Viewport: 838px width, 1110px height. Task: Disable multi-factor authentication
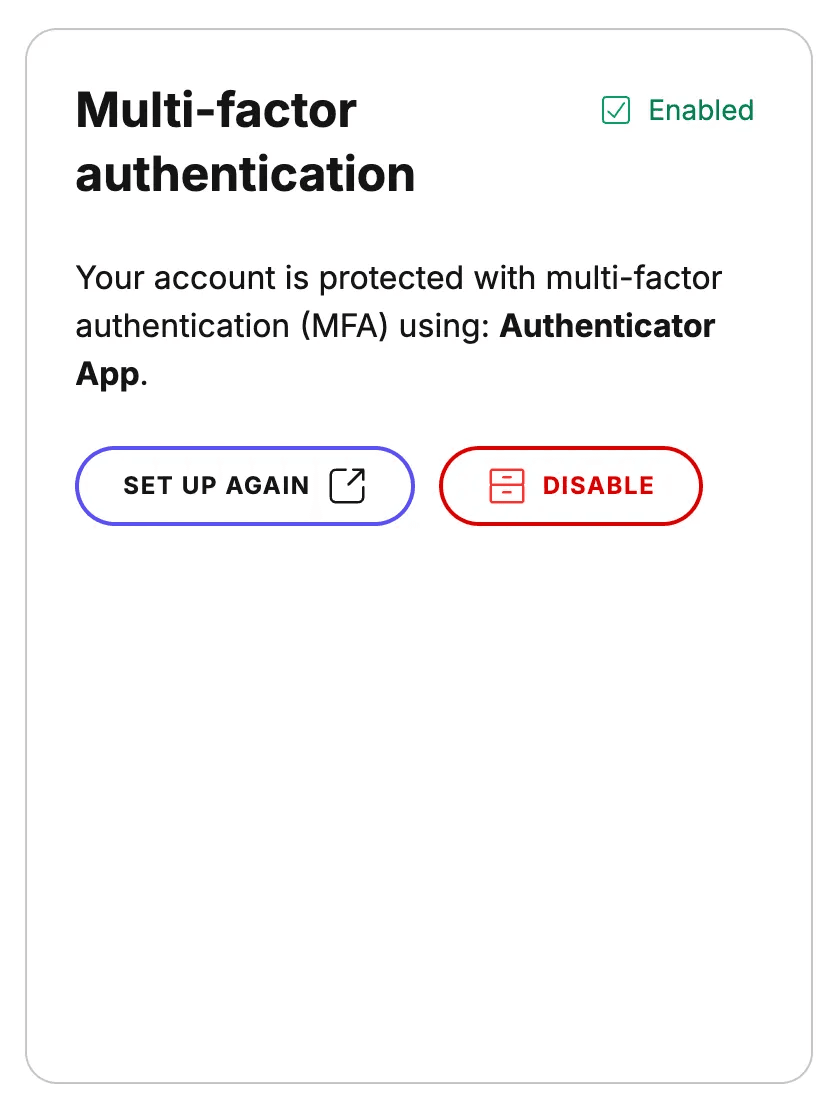click(570, 485)
